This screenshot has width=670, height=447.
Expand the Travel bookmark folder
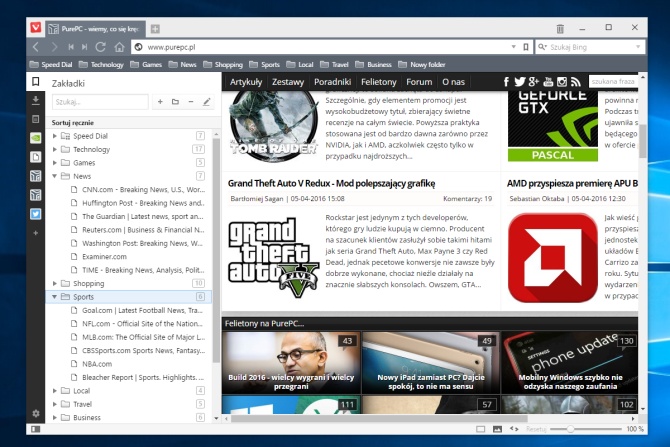tap(55, 404)
